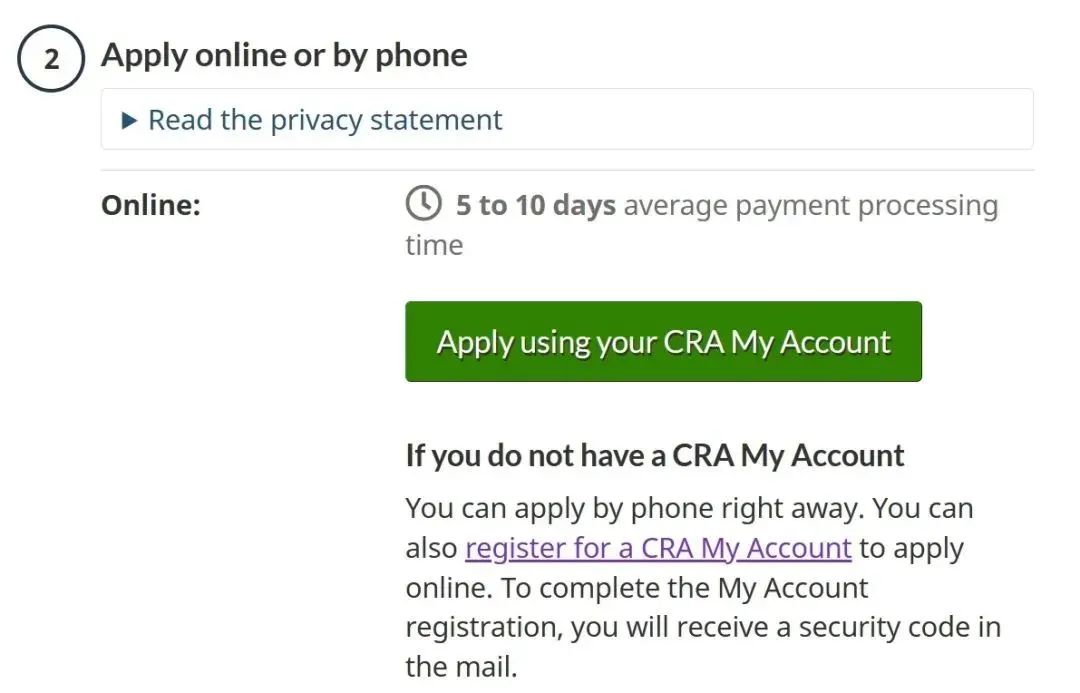Click 'to apply' text after register link
Image resolution: width=1080 pixels, height=693 pixels.
911,549
